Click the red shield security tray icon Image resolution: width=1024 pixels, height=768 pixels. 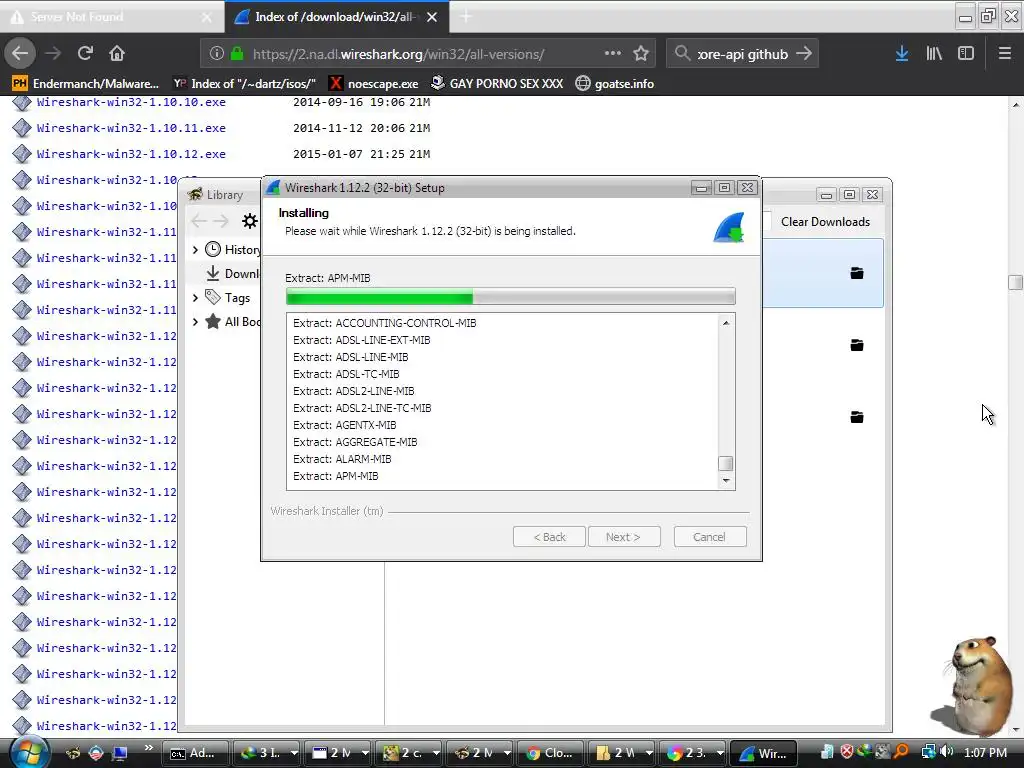click(x=846, y=752)
